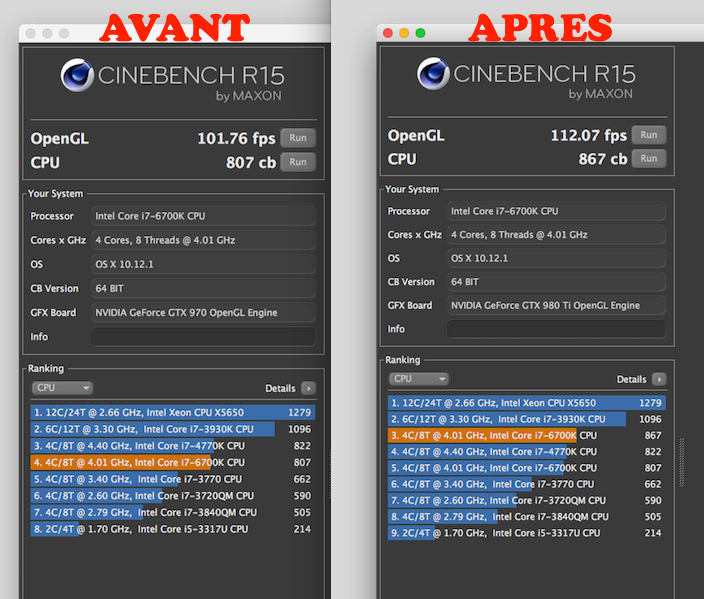Click OS X 10.12.1 field in right window

click(x=556, y=258)
